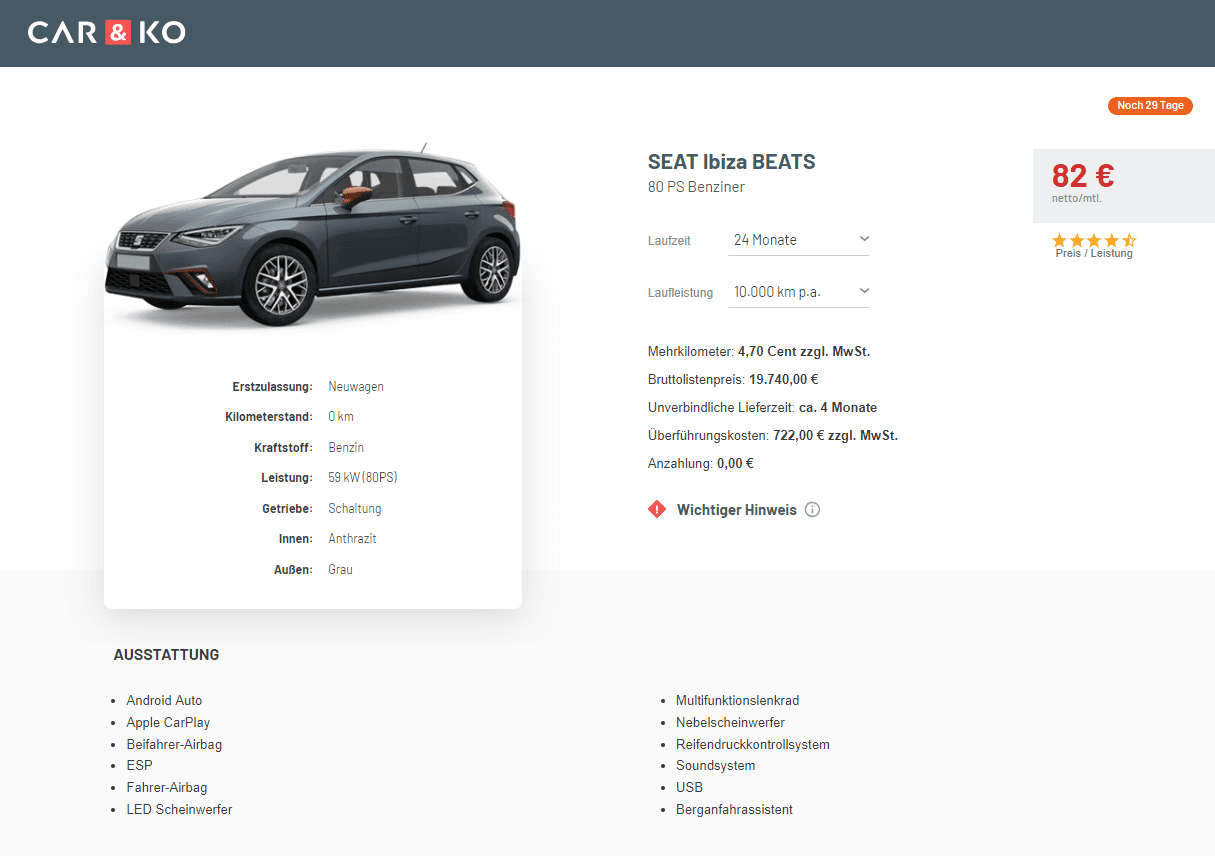Click the star rating icons

click(1094, 240)
